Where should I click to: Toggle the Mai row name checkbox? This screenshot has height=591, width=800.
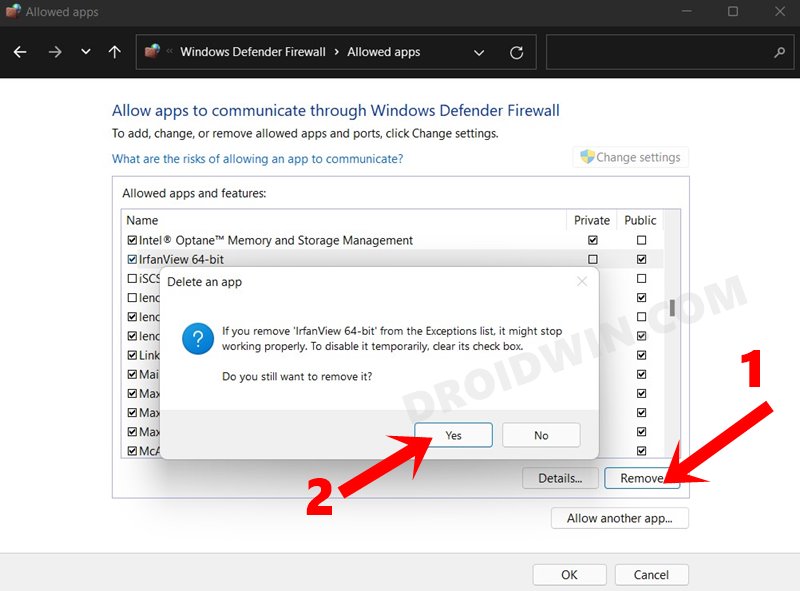pyautogui.click(x=132, y=374)
